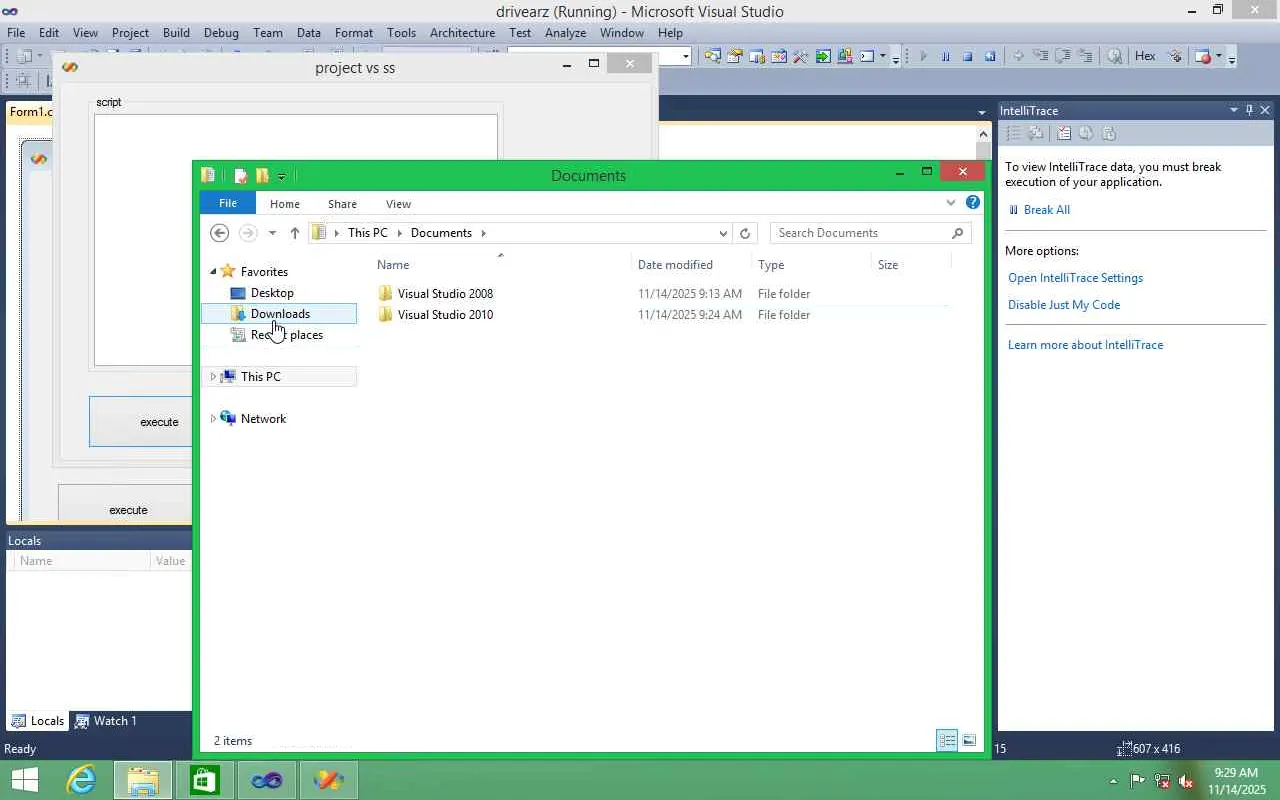The width and height of the screenshot is (1280, 800).
Task: Click the Type column header
Action: tap(811, 265)
